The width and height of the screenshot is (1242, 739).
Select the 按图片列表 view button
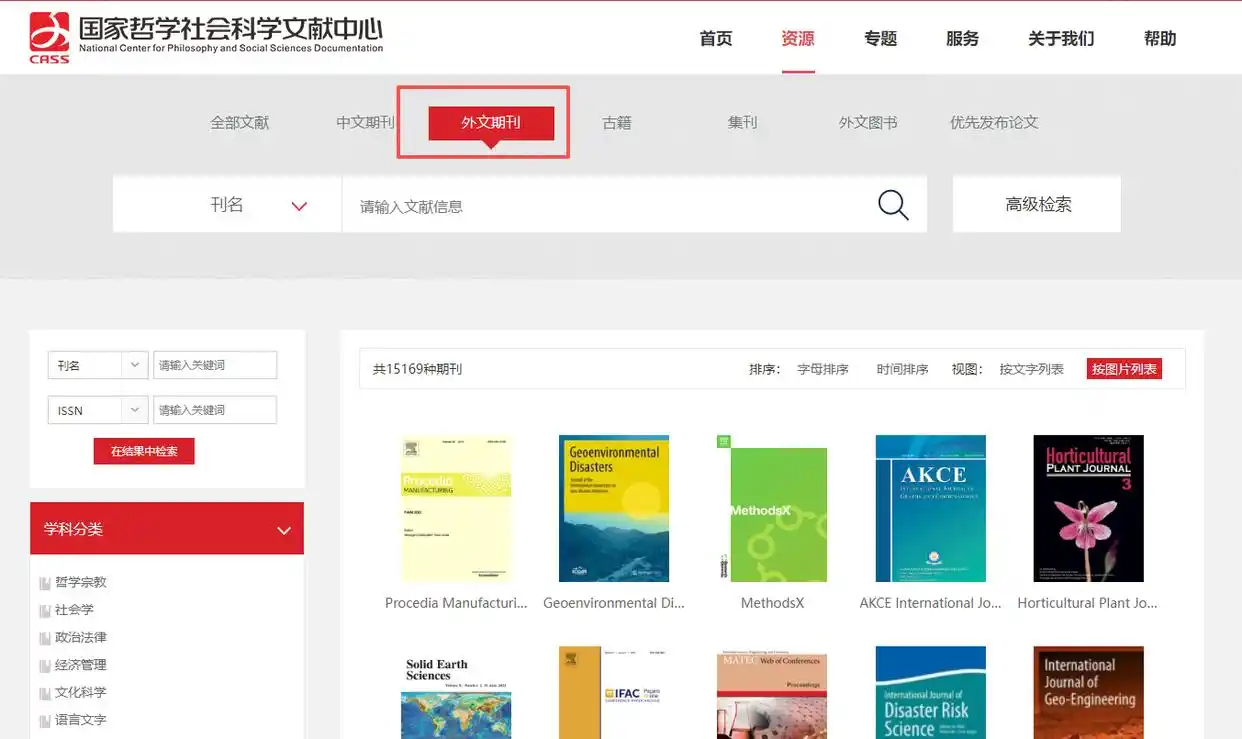point(1124,369)
